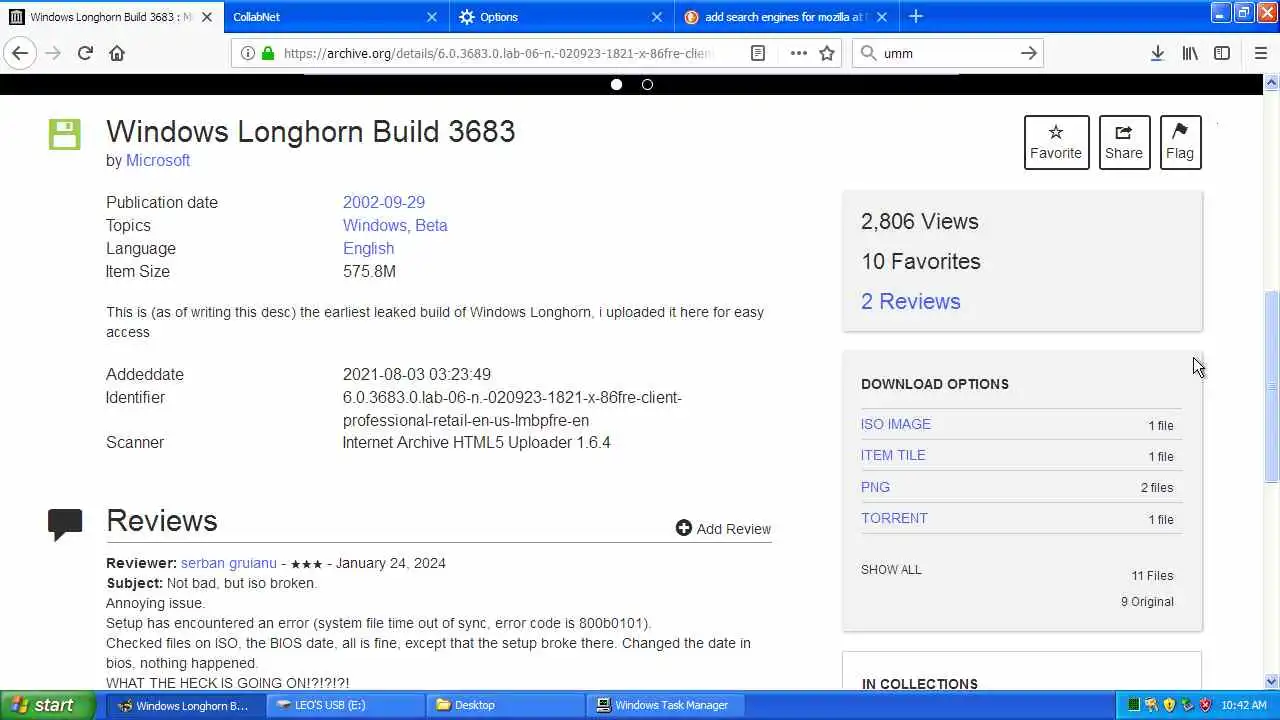Open a new browser tab
Image resolution: width=1280 pixels, height=720 pixels.
point(916,16)
